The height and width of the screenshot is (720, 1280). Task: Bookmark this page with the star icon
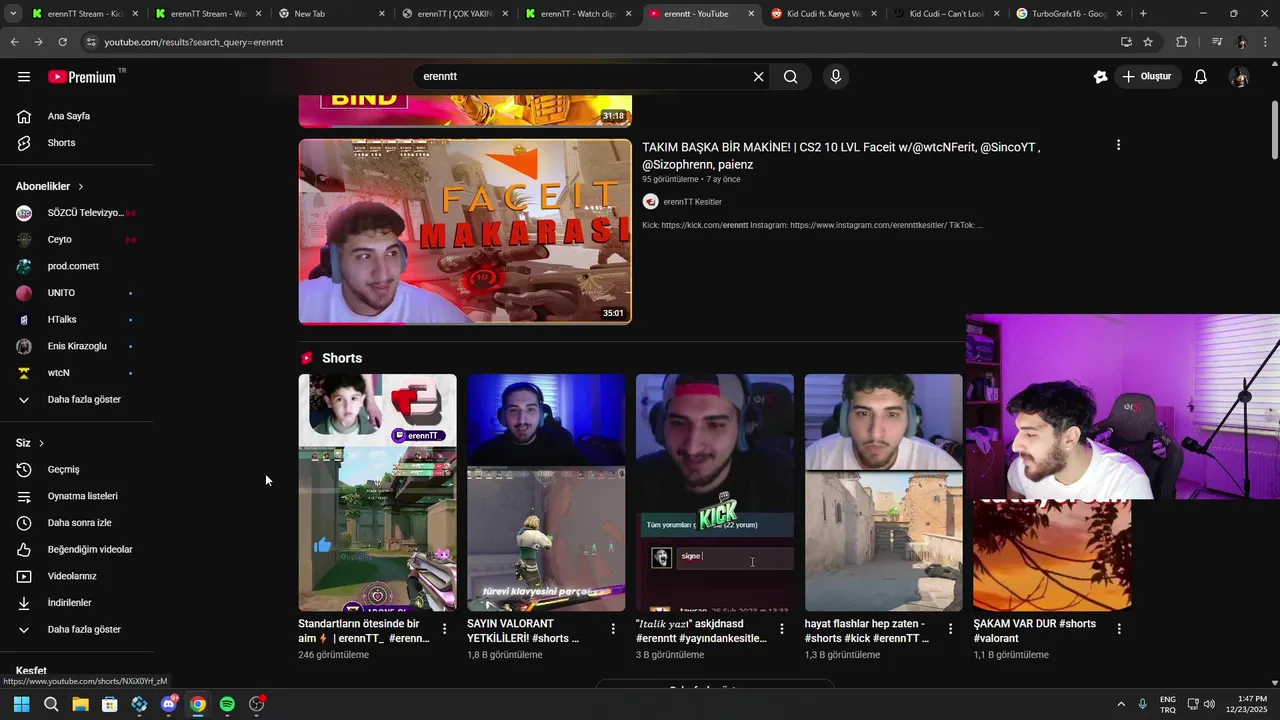(1148, 42)
